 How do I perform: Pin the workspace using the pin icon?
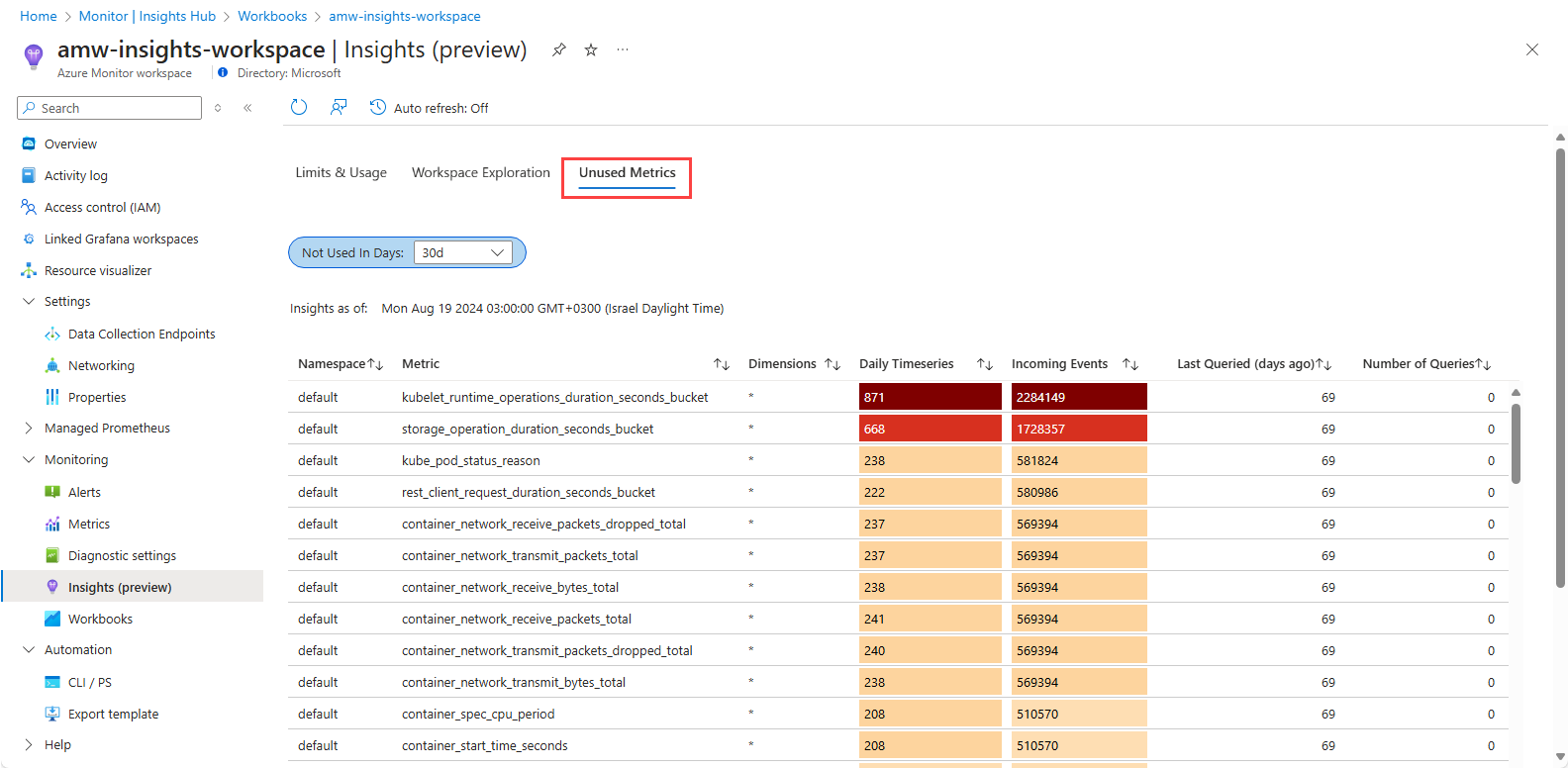tap(559, 49)
